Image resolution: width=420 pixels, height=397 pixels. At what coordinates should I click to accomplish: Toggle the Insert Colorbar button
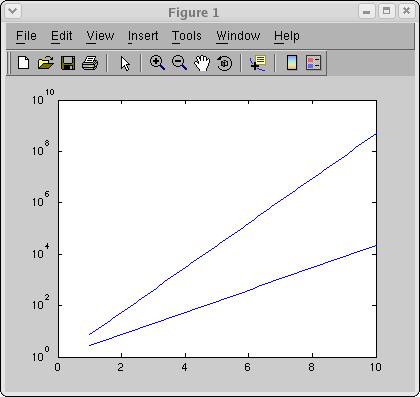(x=292, y=63)
